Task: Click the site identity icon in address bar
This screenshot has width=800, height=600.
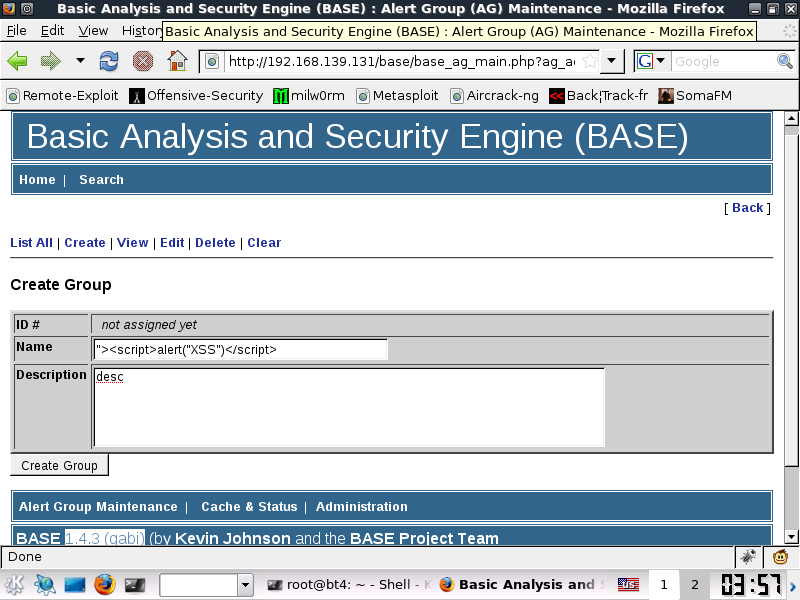Action: click(x=212, y=62)
